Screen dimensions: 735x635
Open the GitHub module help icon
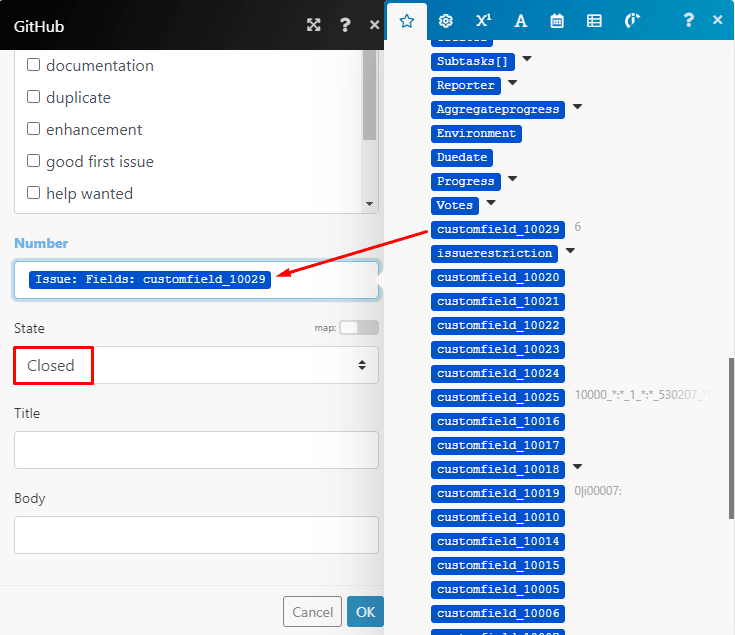click(x=345, y=25)
